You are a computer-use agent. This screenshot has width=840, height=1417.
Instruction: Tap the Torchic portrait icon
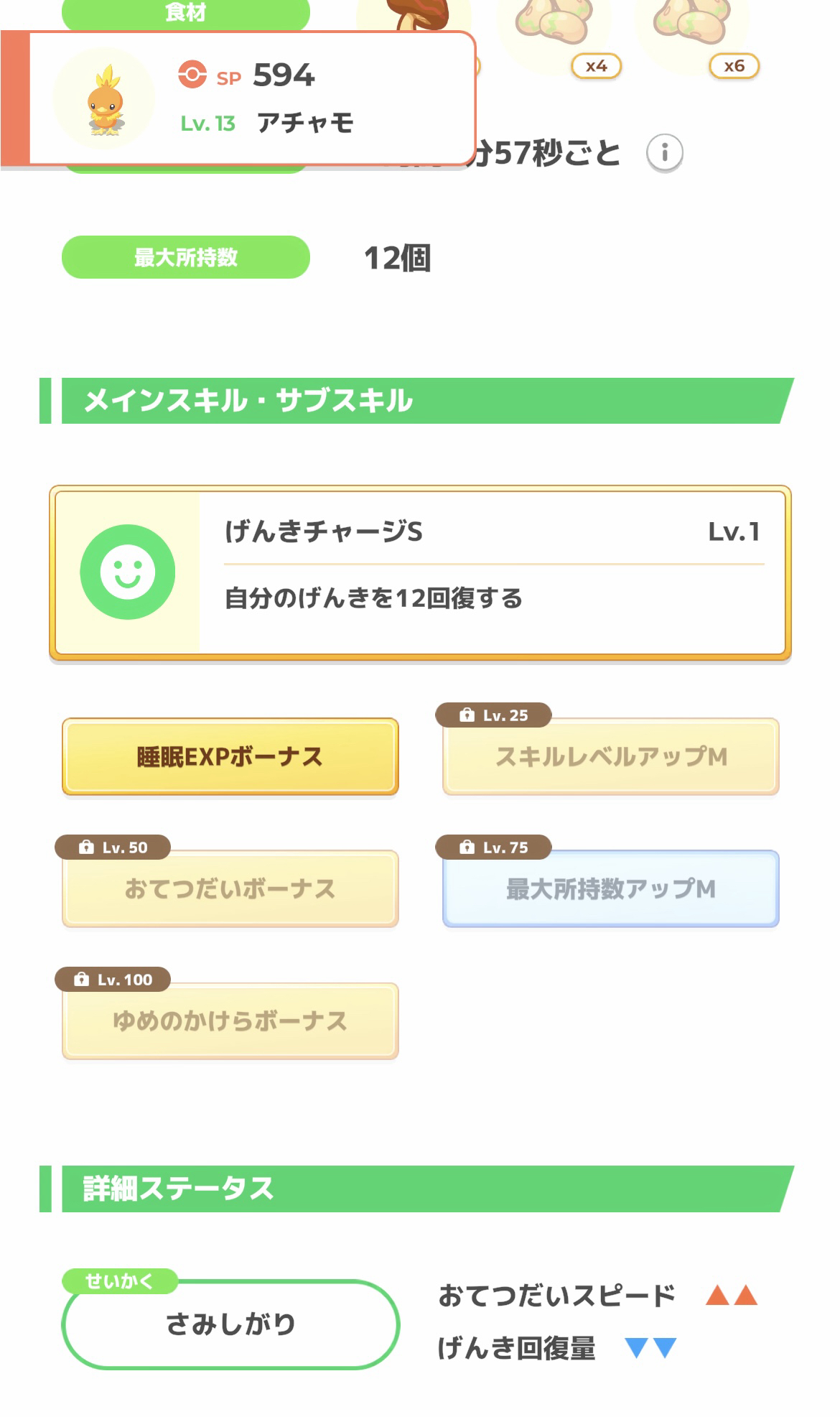105,98
